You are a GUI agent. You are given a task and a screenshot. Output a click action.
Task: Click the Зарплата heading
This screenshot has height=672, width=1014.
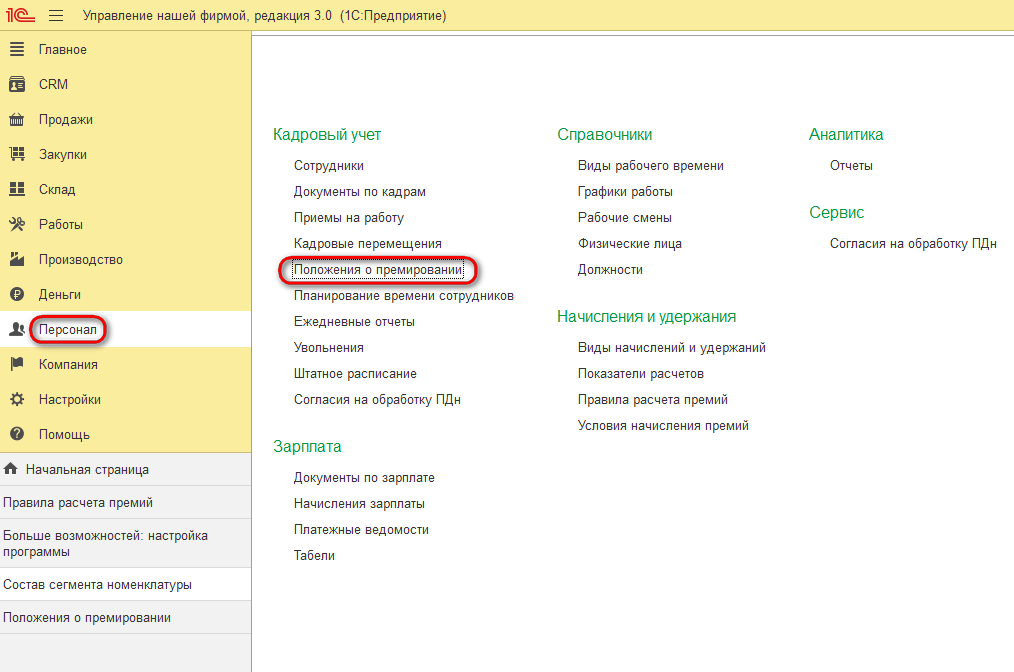307,447
